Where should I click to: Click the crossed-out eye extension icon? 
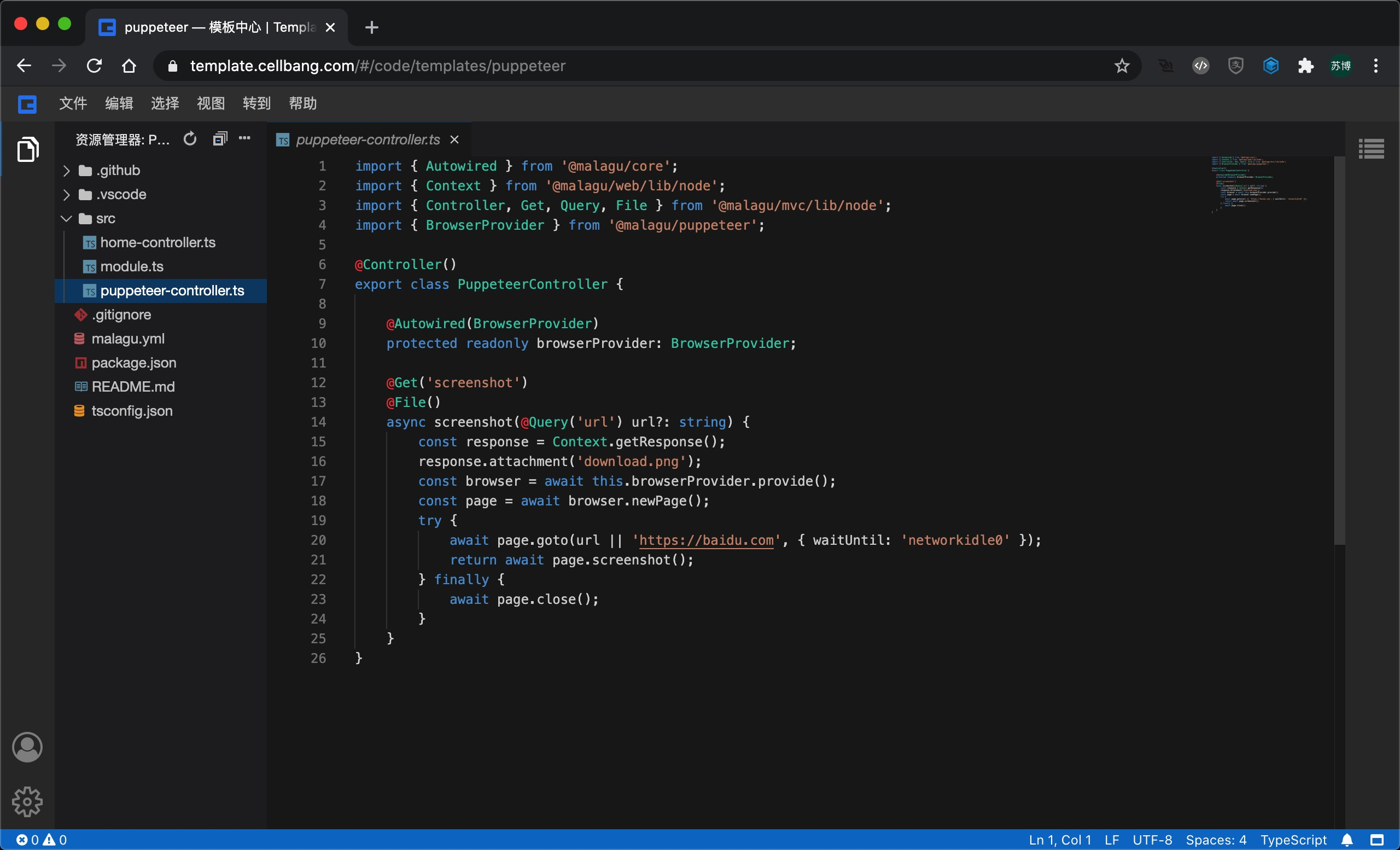(1165, 66)
